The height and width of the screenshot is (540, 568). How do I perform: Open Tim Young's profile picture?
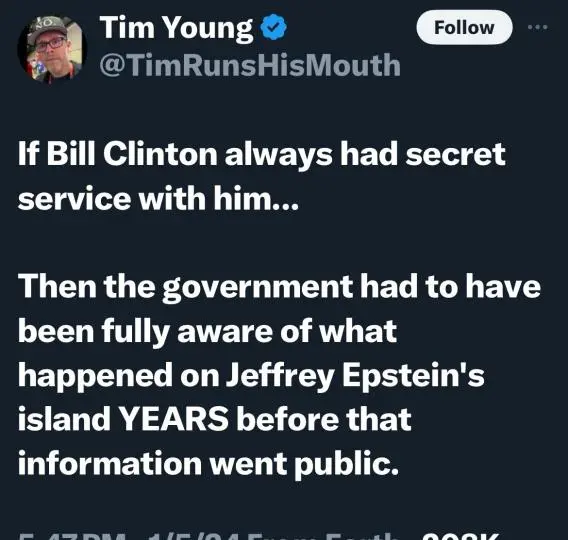(51, 49)
